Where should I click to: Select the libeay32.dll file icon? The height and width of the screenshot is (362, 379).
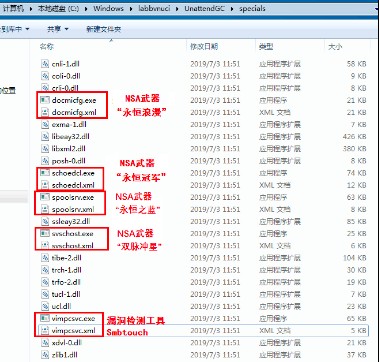[x=45, y=137]
